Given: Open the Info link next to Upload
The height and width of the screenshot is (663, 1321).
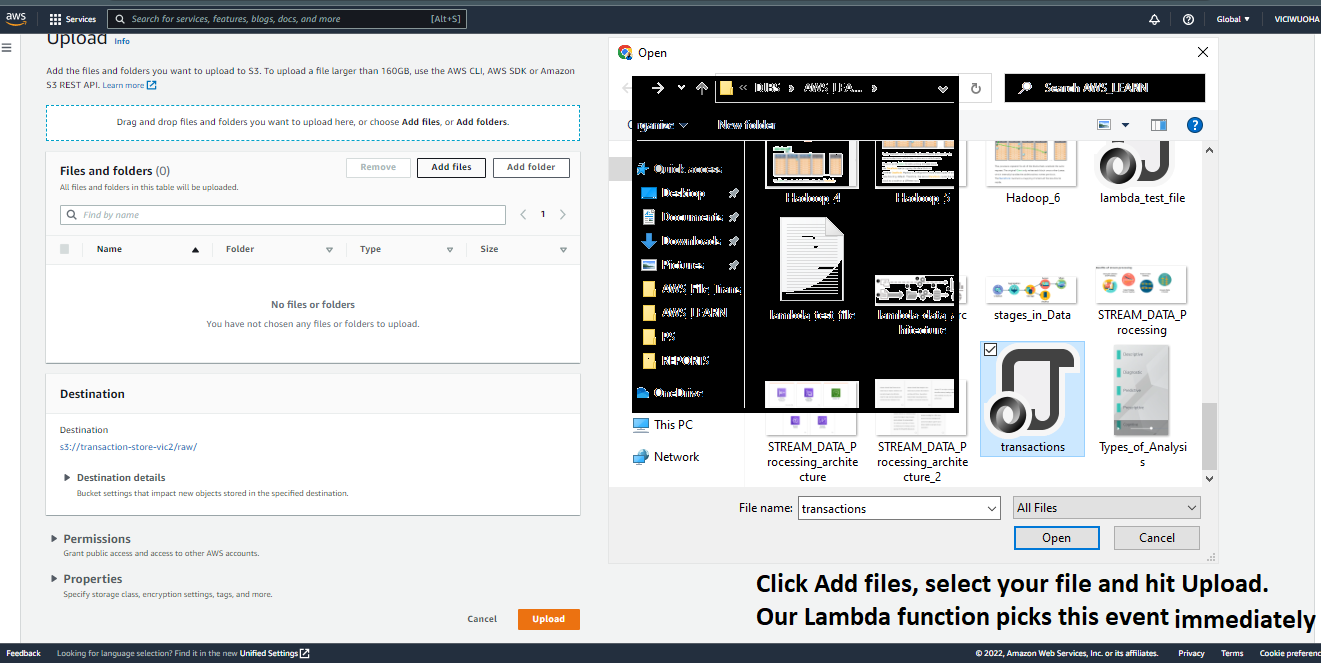Looking at the screenshot, I should tap(122, 41).
